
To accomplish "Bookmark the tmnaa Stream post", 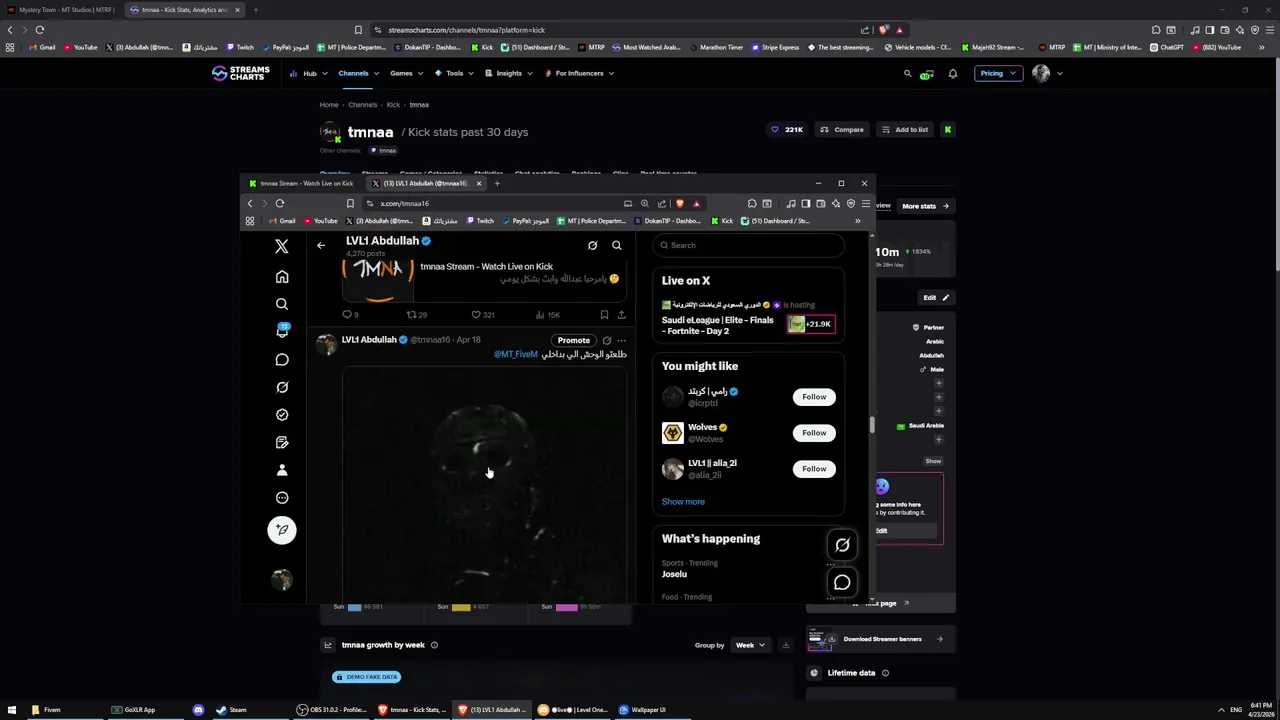I will [x=604, y=315].
